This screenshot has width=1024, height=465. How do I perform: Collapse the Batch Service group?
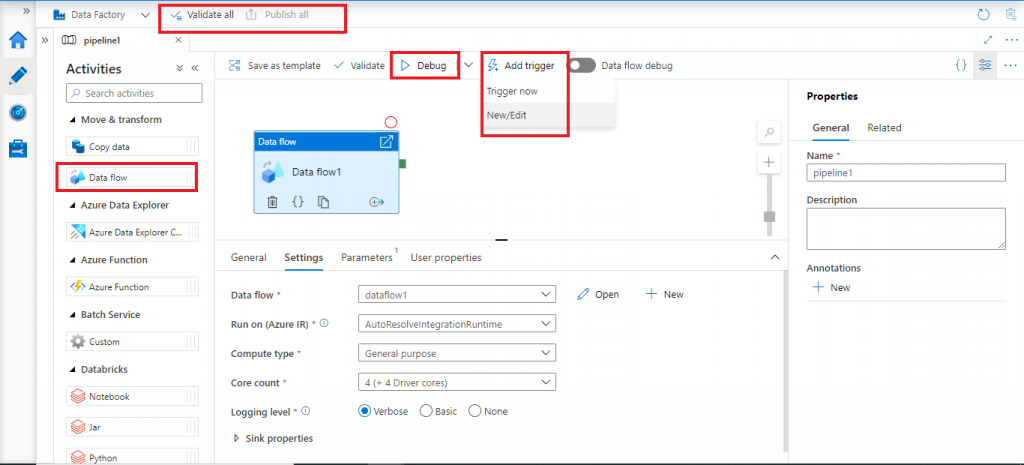click(71, 315)
